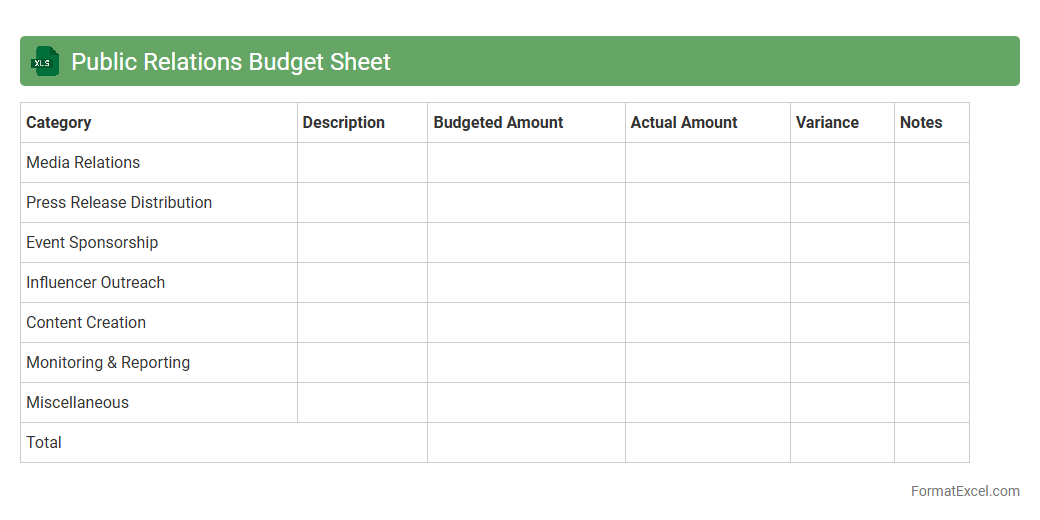Click the XLS file icon in header
Viewport: 1040px width, 520px height.
click(x=45, y=61)
